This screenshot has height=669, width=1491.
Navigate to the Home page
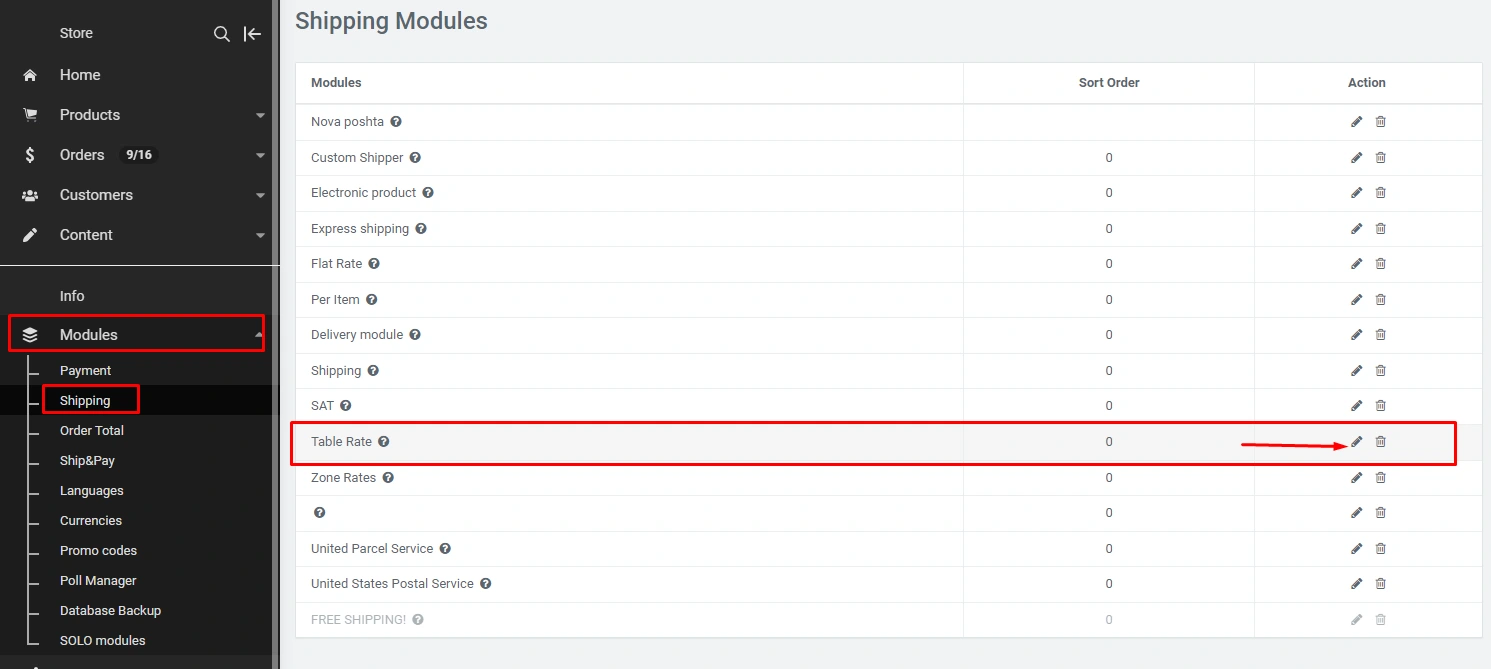(x=80, y=75)
